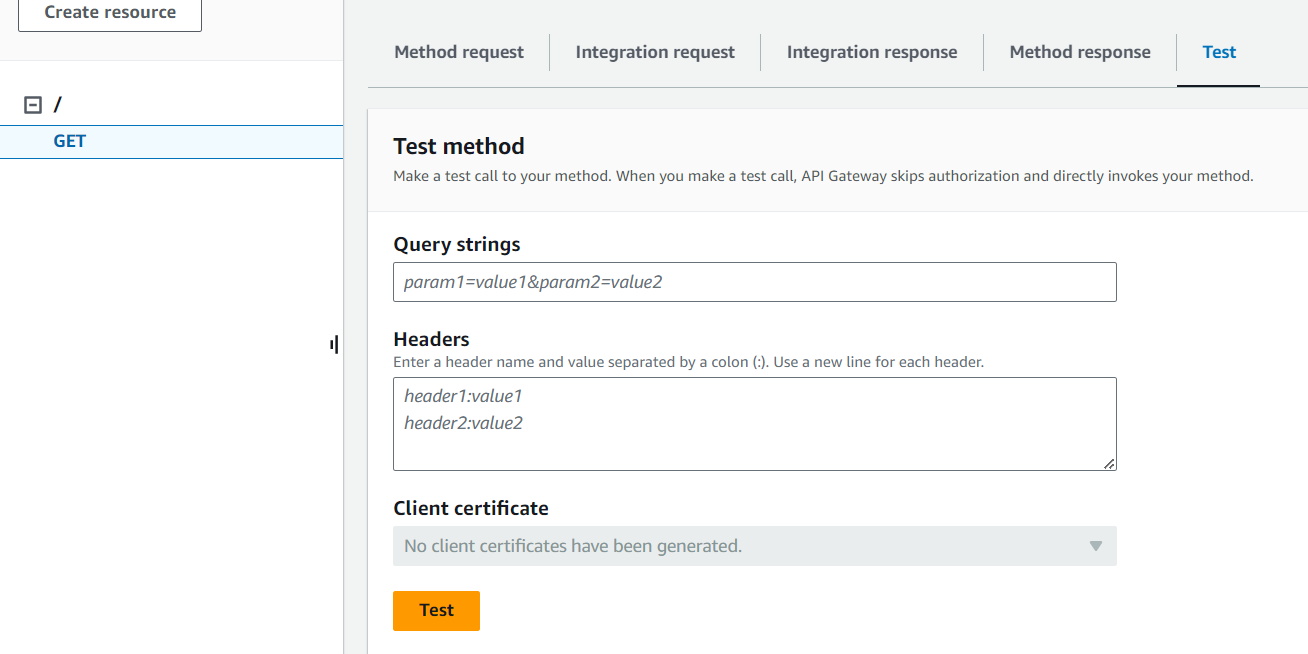Click the Headers textarea resize grip
This screenshot has width=1308, height=654.
coord(1109,463)
